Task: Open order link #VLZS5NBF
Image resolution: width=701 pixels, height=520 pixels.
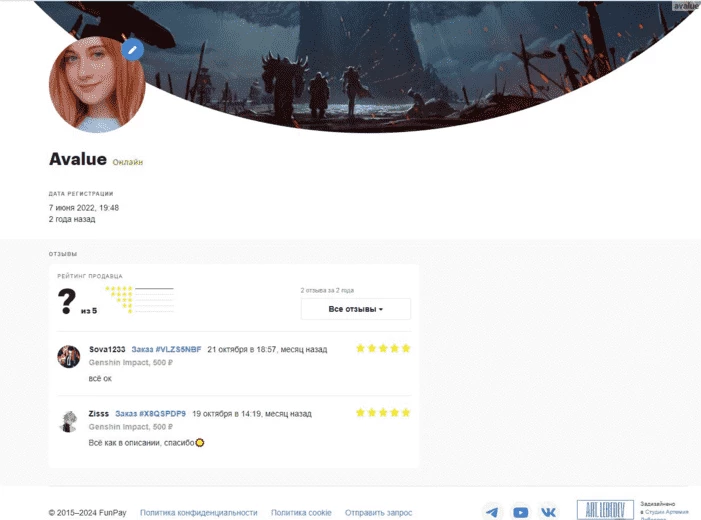Action: (166, 349)
